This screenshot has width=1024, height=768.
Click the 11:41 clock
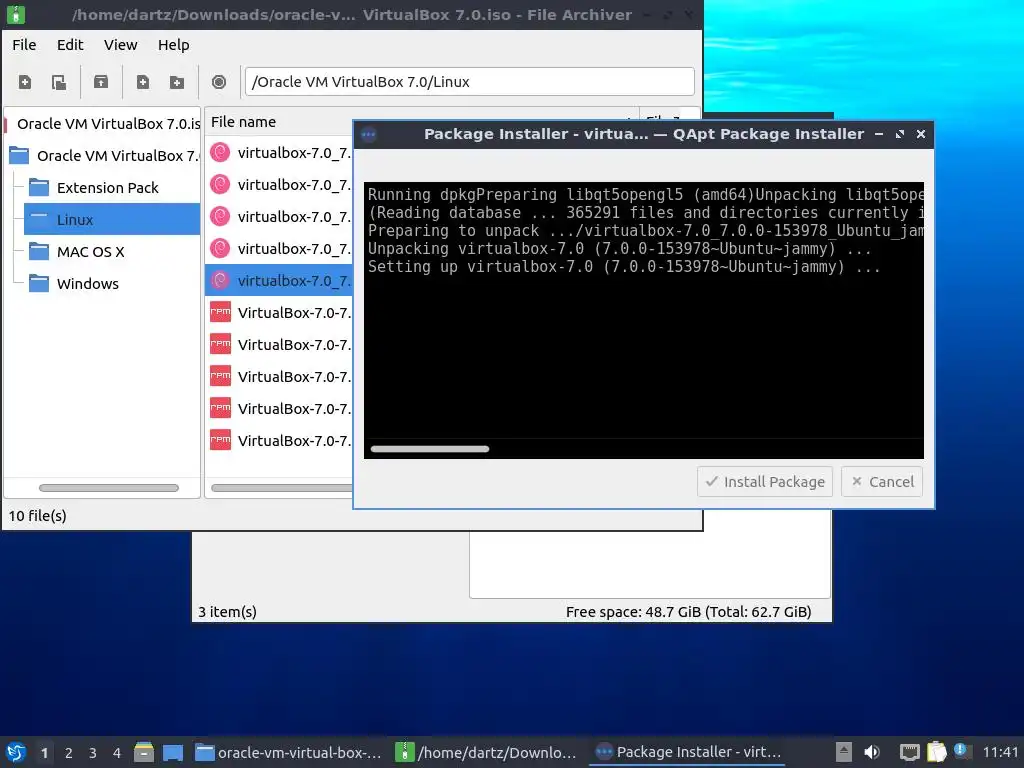[1000, 752]
